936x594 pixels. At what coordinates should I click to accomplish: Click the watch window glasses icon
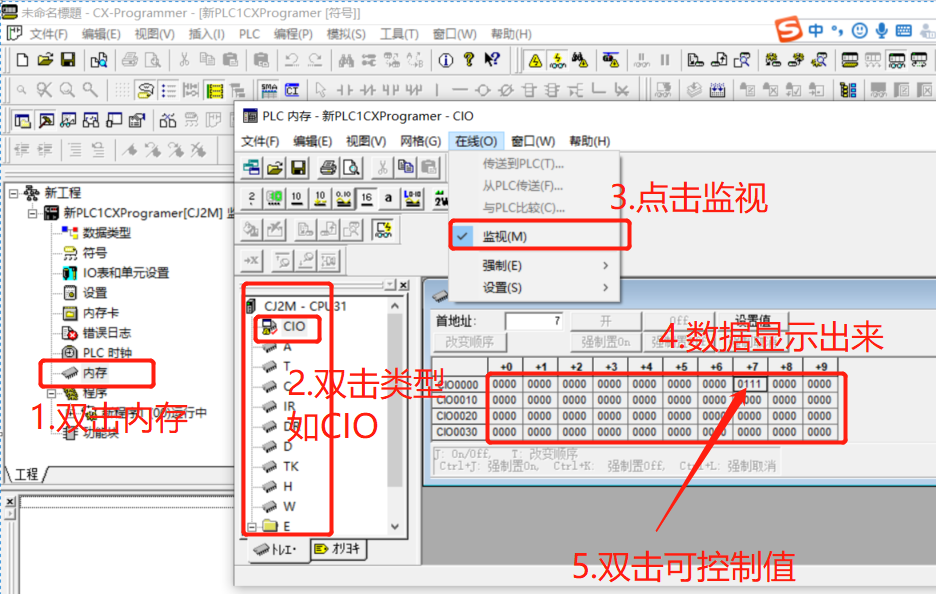[68, 121]
